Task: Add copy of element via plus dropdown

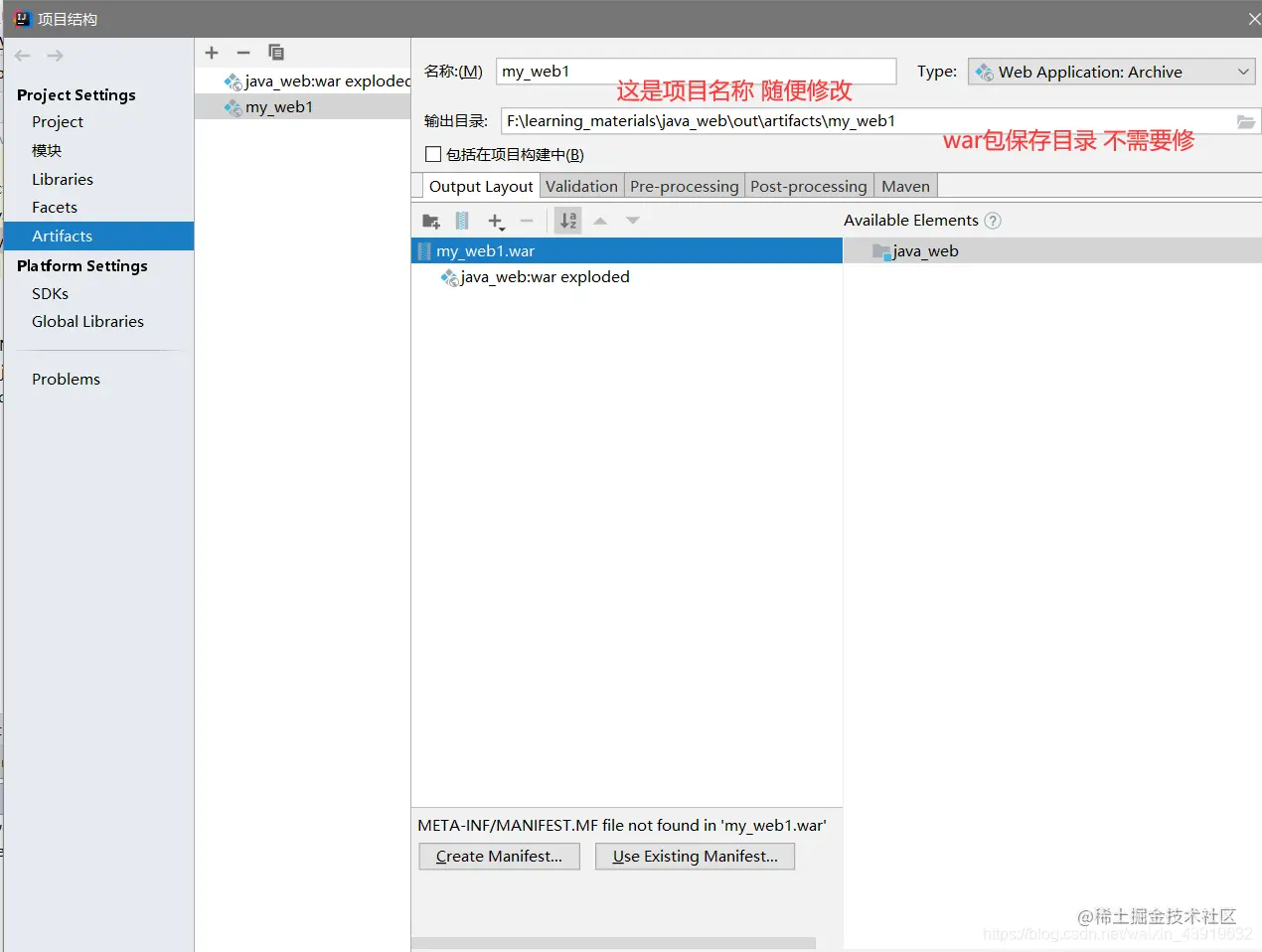Action: [496, 222]
